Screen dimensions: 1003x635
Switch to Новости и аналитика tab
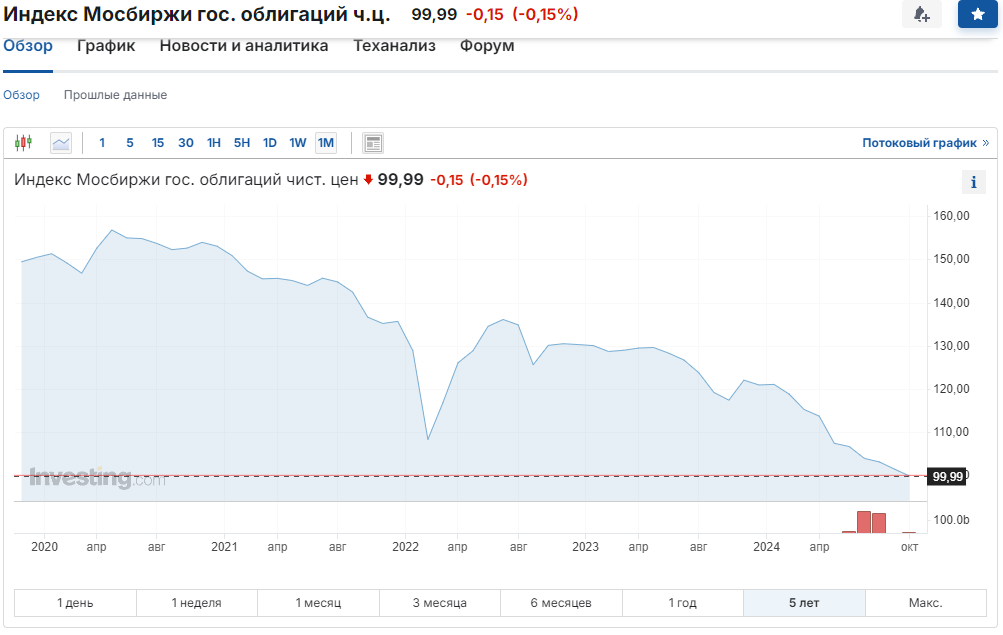(244, 46)
